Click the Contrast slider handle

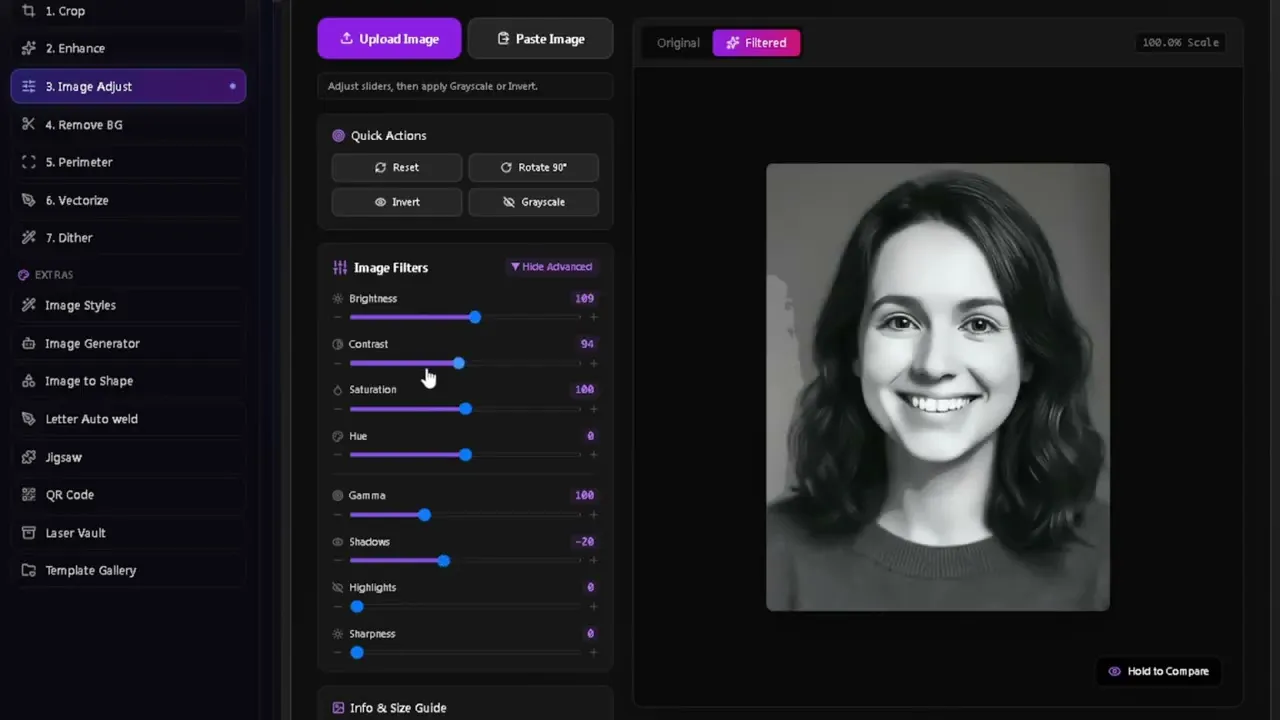tap(458, 363)
